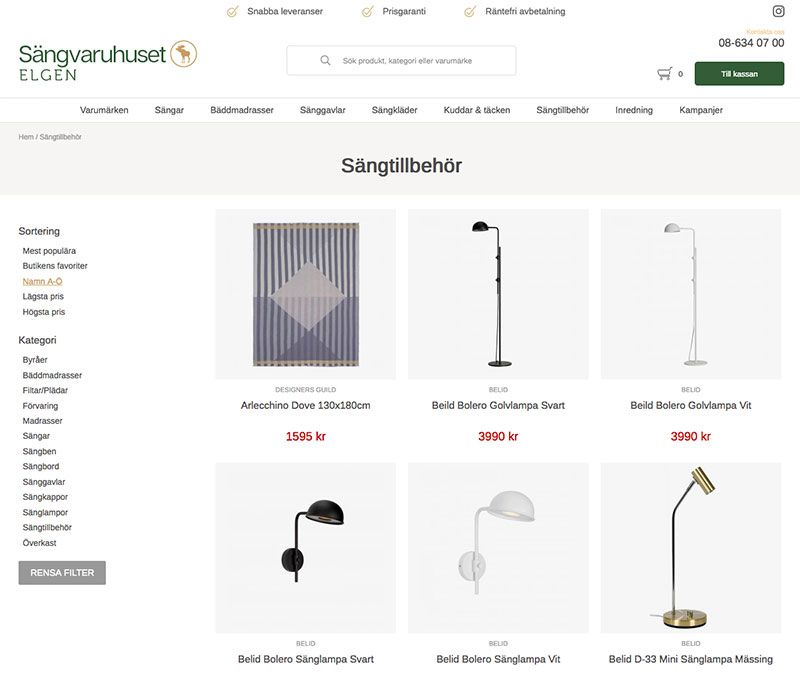
Task: Focus the product search field
Action: pyautogui.click(x=401, y=60)
